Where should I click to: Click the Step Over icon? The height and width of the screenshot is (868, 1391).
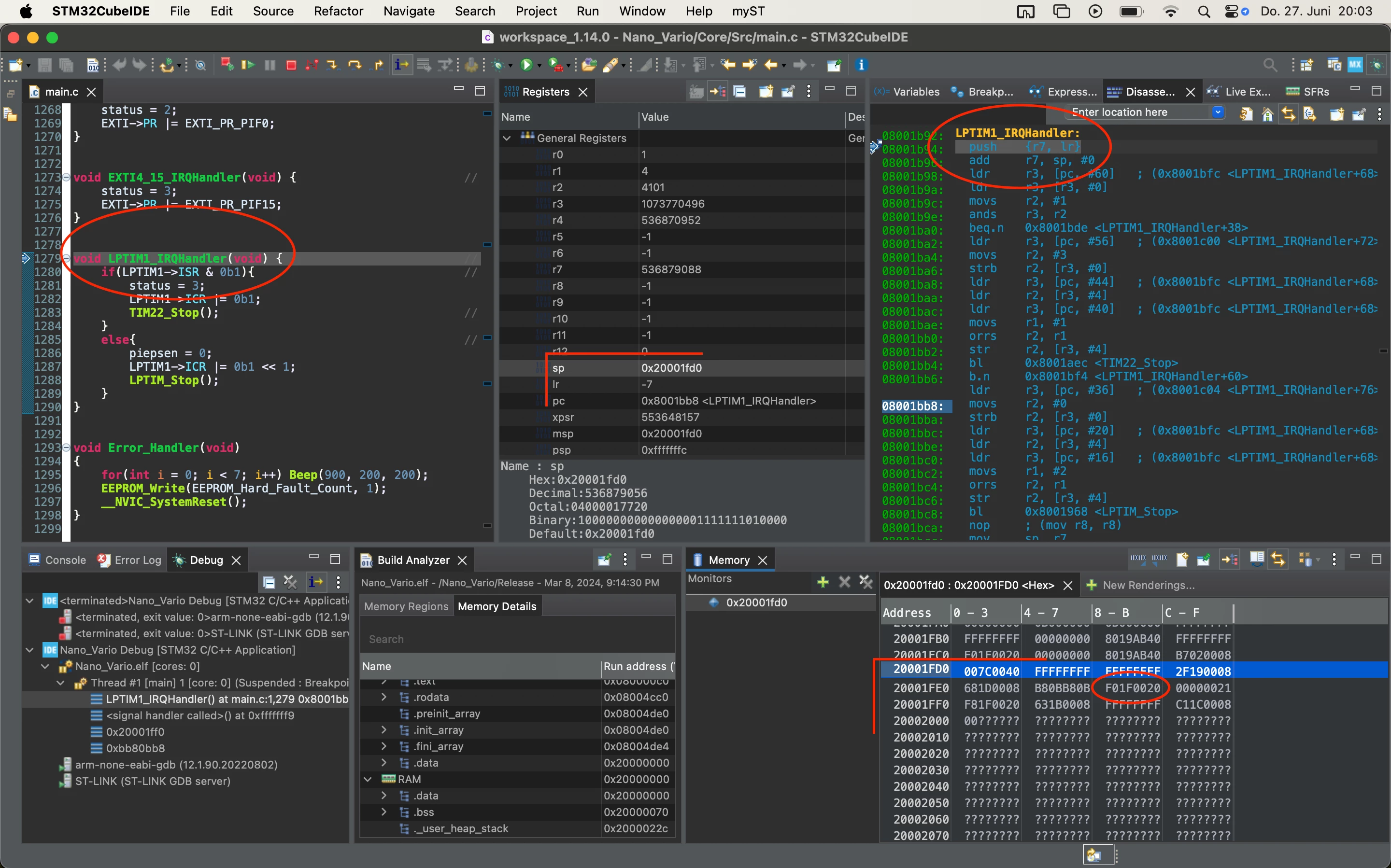coord(355,65)
